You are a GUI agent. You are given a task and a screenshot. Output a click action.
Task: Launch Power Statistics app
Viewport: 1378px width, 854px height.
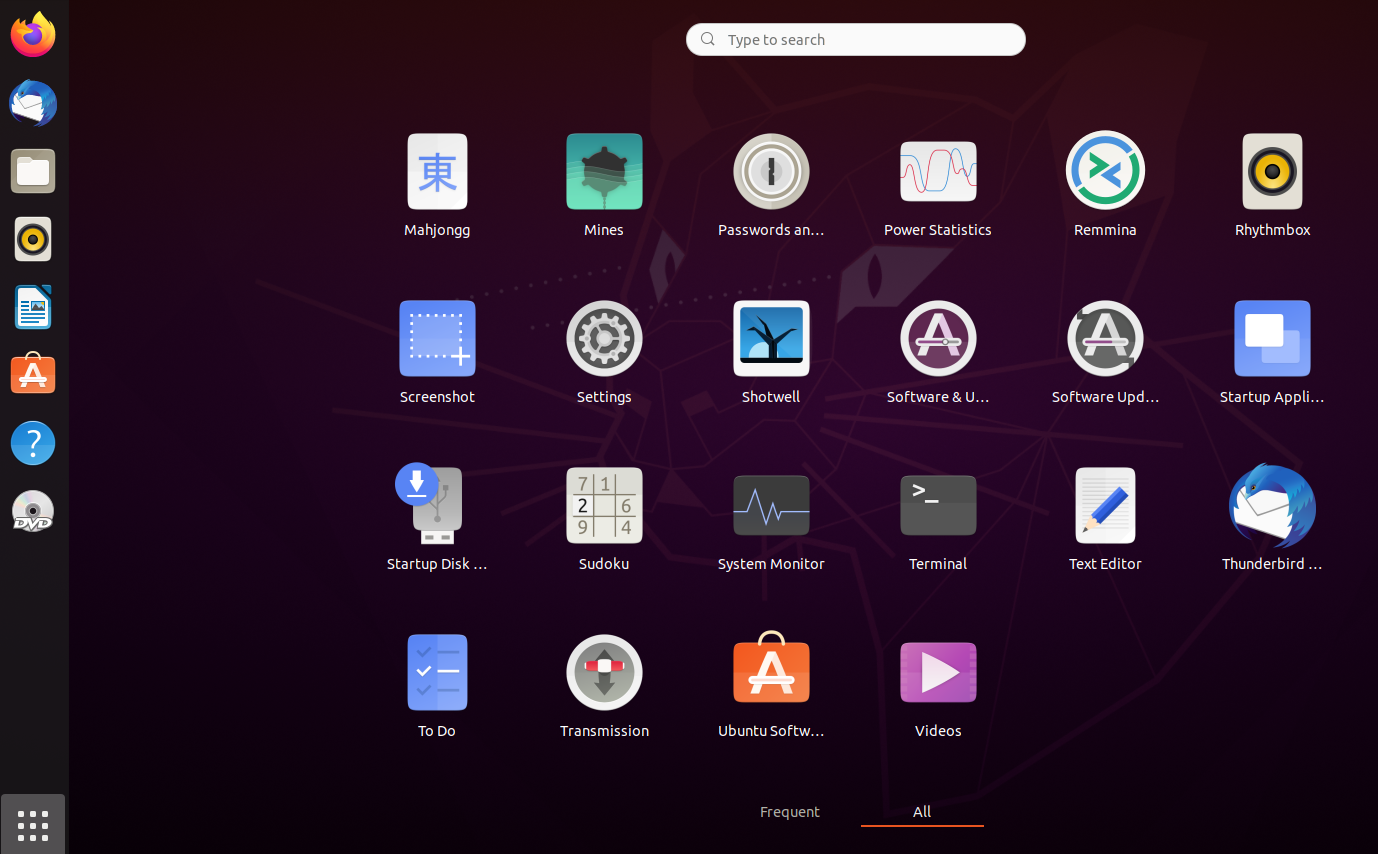(938, 171)
